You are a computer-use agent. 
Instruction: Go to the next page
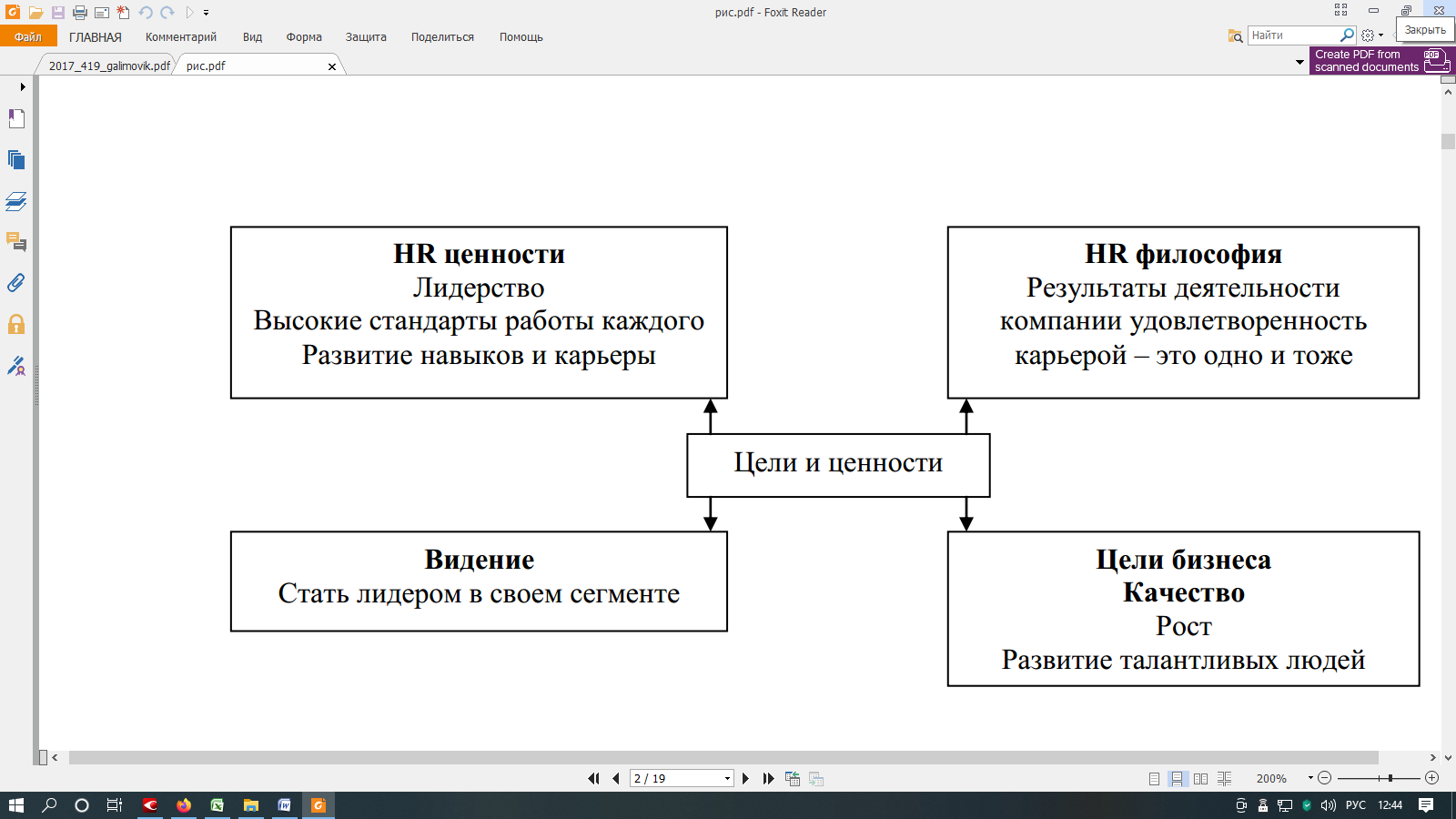tap(746, 779)
